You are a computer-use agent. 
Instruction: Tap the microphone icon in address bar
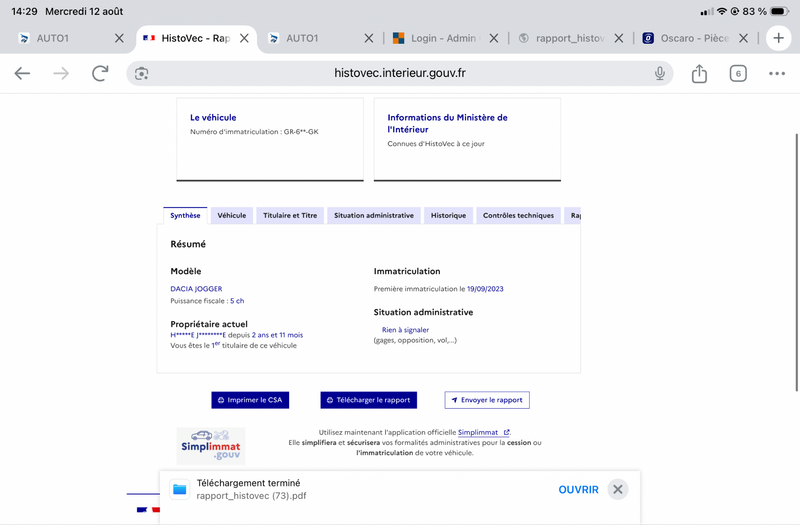(660, 73)
